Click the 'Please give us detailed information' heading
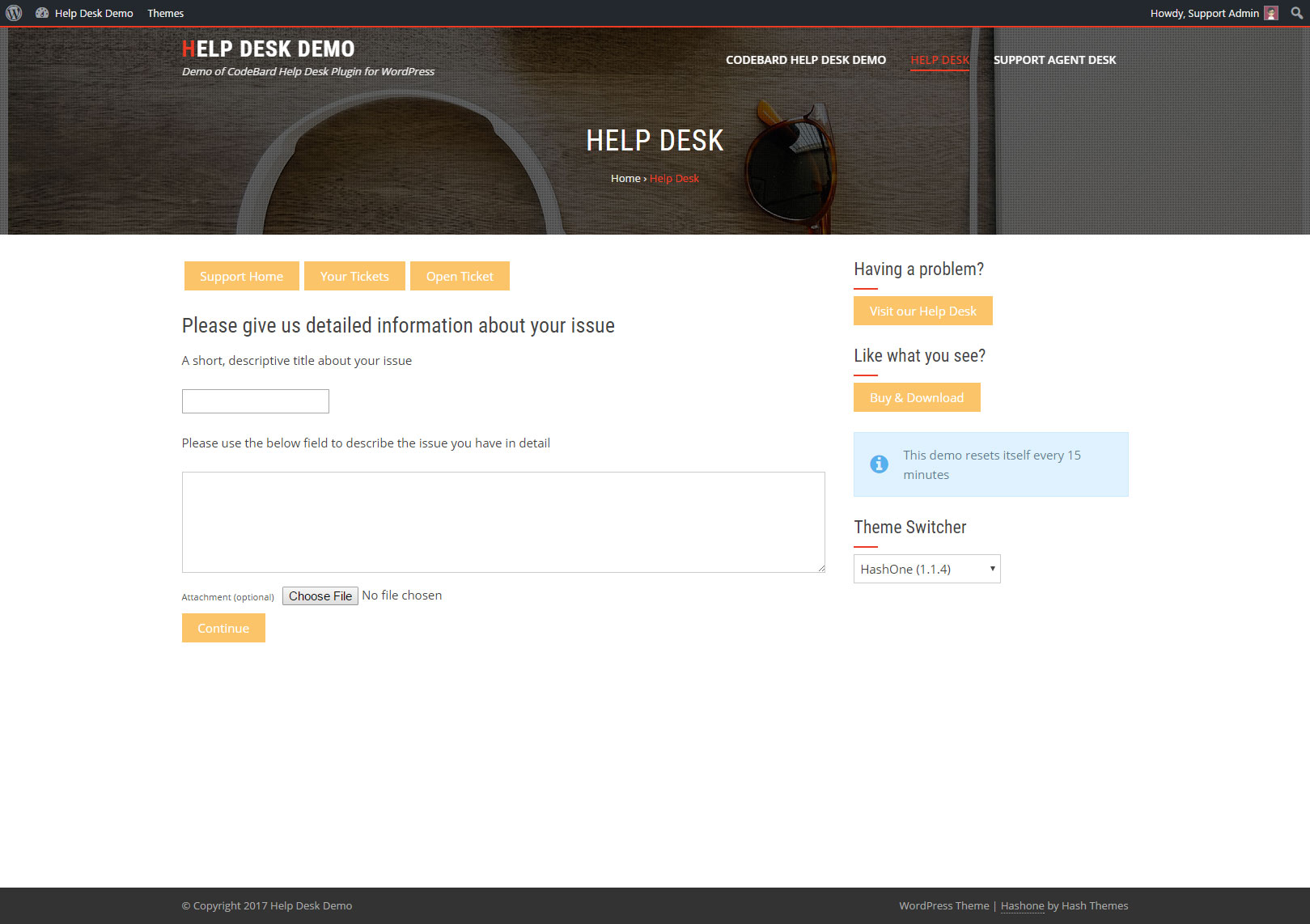This screenshot has width=1310, height=924. (x=398, y=325)
